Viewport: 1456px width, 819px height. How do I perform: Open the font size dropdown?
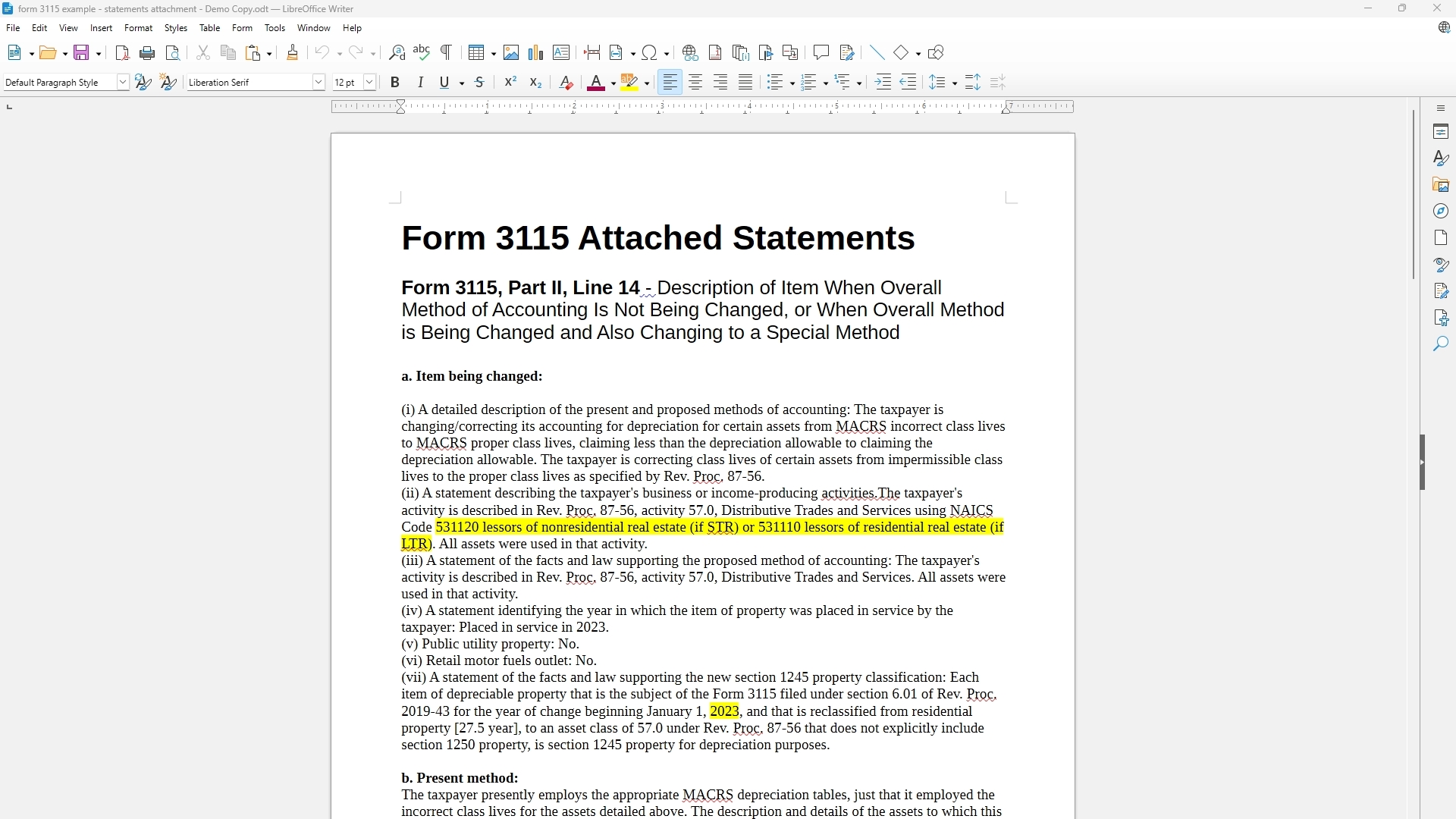[x=370, y=83]
